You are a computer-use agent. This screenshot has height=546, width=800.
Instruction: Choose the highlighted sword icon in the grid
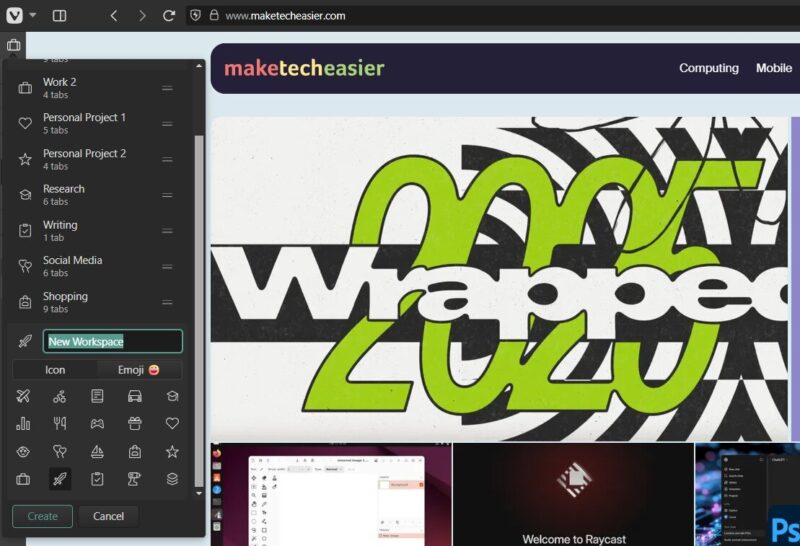60,479
